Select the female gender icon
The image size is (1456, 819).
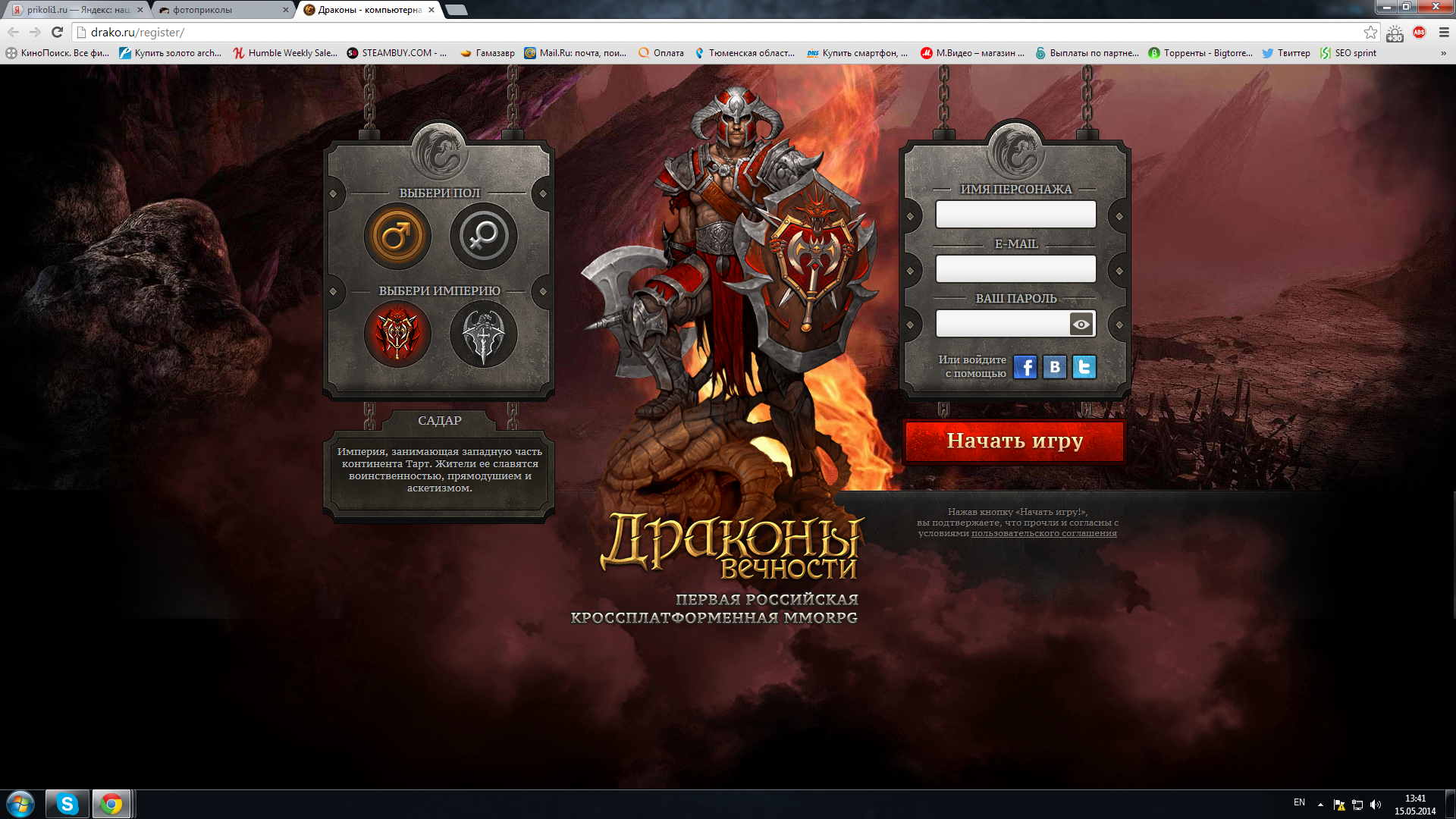[483, 236]
